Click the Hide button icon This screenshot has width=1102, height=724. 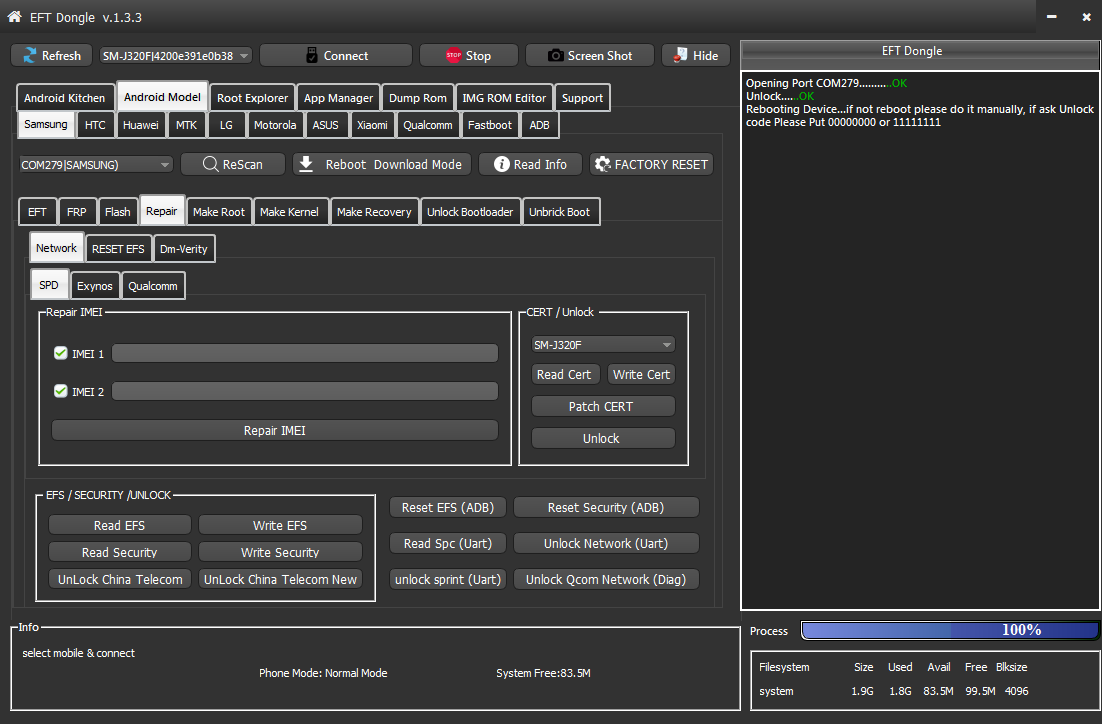tap(680, 56)
